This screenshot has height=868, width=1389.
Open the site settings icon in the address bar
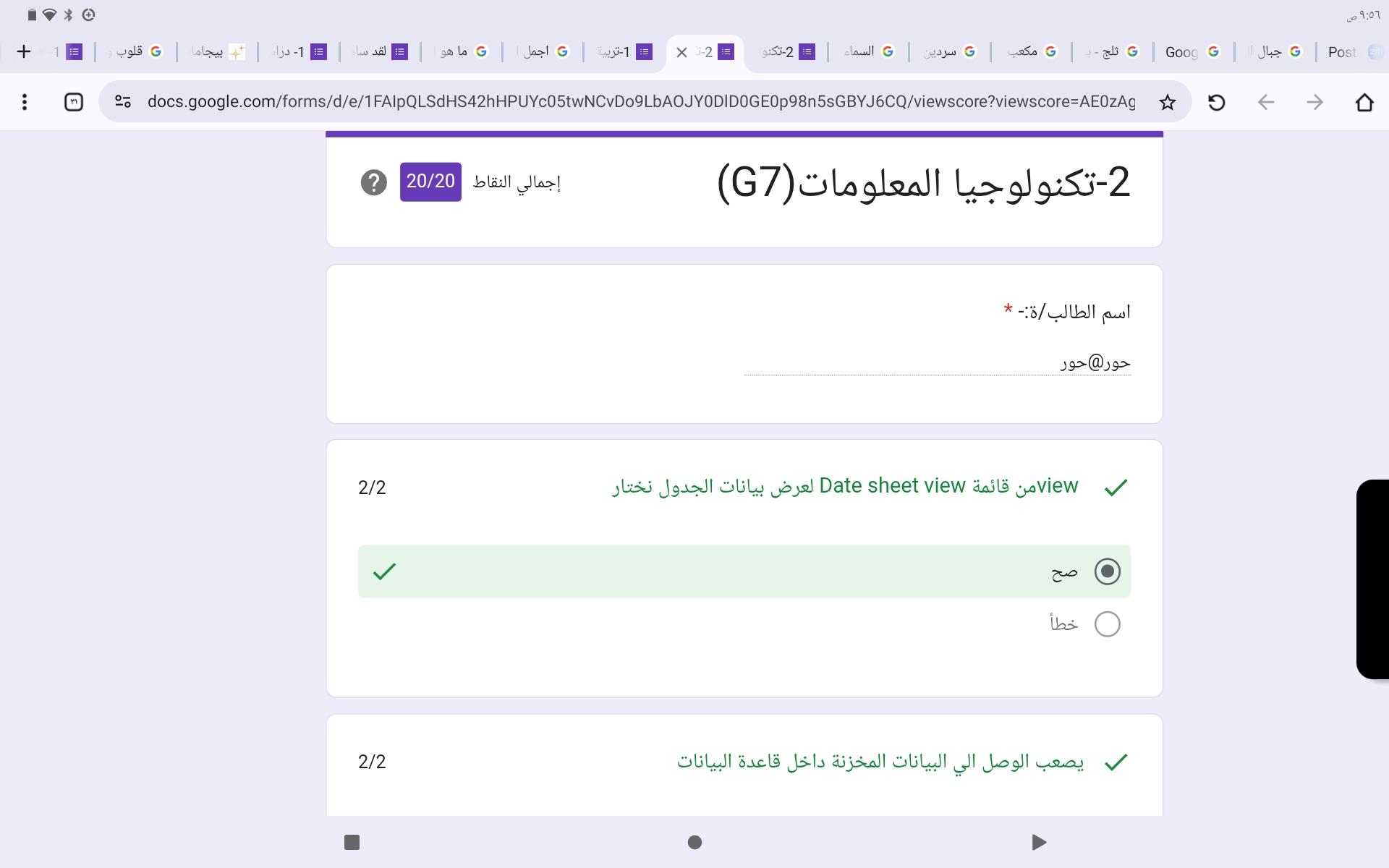[123, 102]
